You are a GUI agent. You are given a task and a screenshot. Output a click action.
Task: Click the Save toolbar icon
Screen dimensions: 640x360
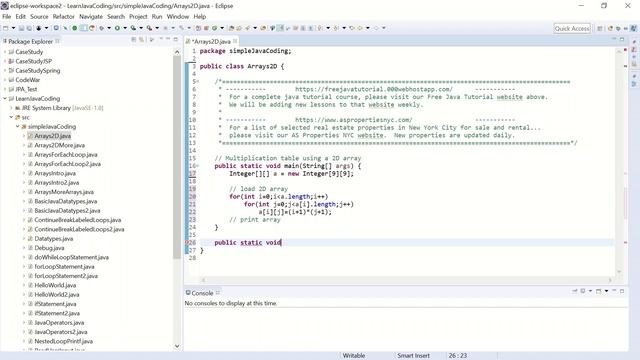coord(22,28)
